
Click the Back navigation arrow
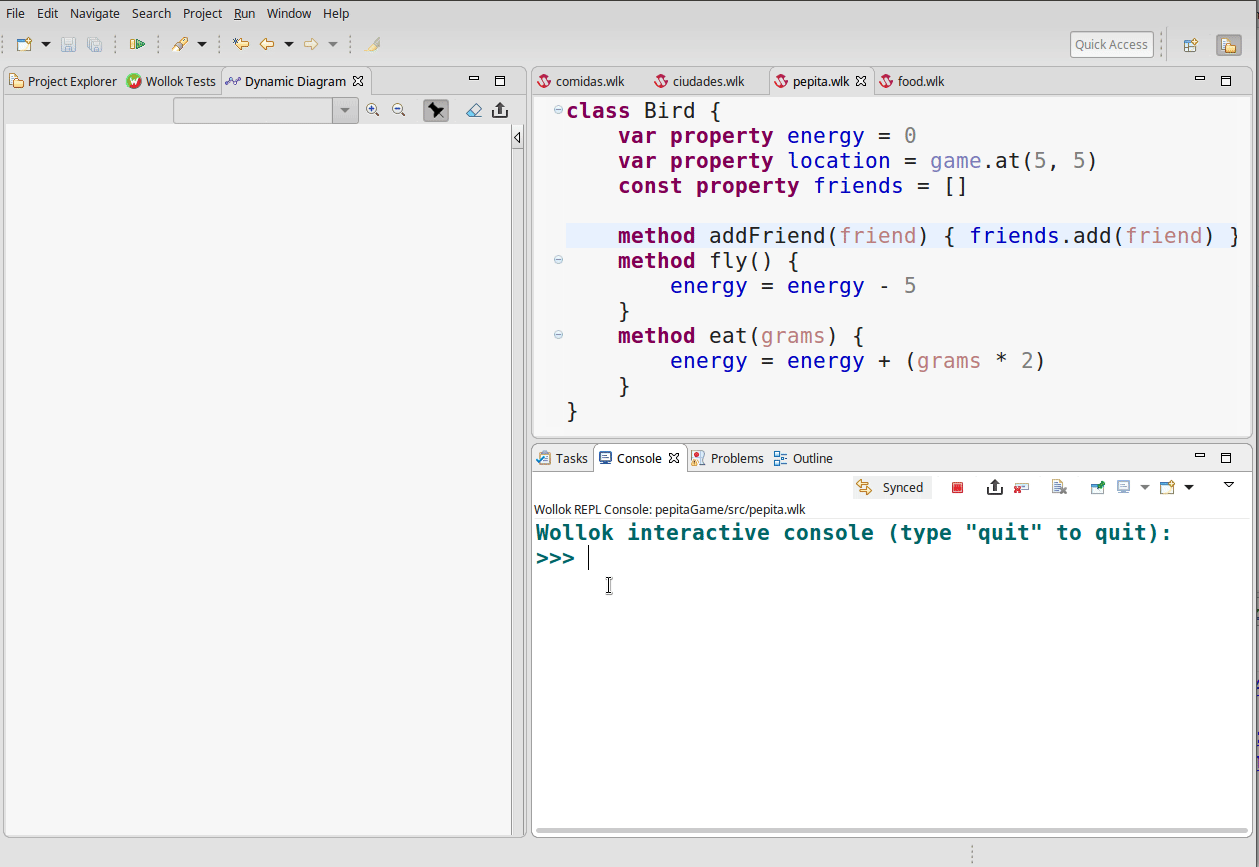(x=267, y=44)
